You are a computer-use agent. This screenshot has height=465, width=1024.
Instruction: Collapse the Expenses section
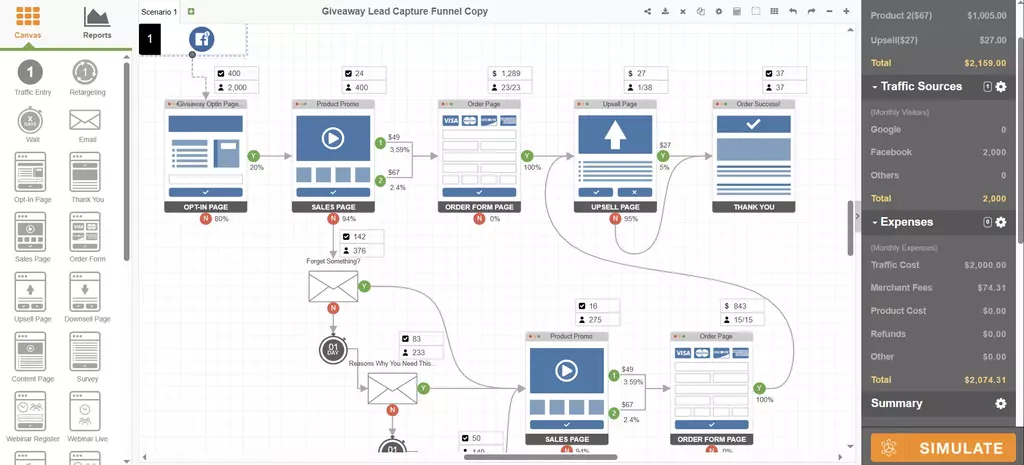(875, 223)
